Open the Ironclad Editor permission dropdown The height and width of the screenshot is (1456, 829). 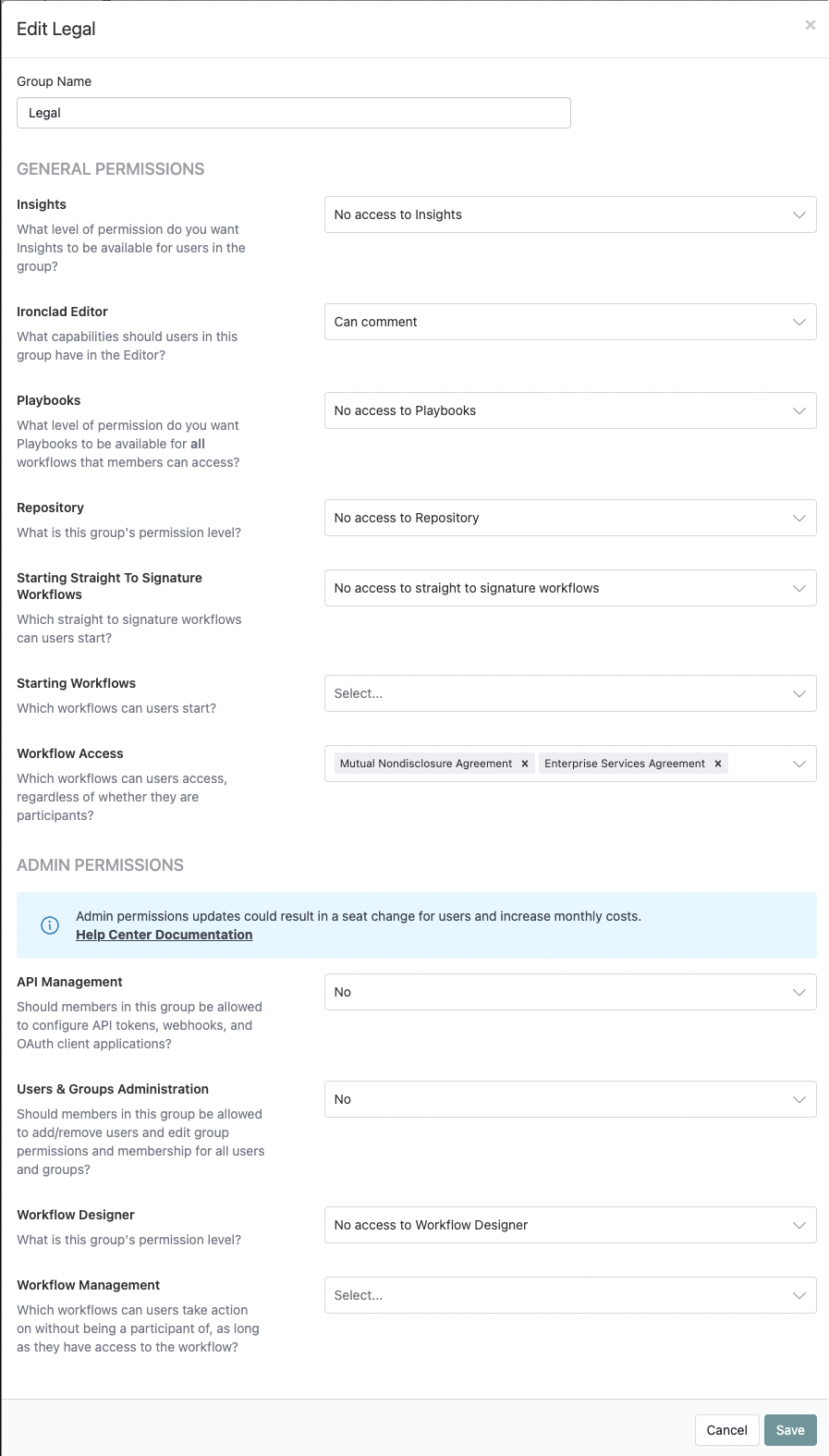pyautogui.click(x=570, y=322)
